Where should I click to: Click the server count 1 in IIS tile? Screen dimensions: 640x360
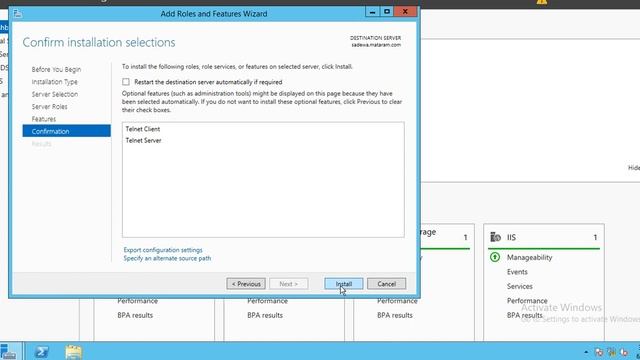click(x=595, y=237)
